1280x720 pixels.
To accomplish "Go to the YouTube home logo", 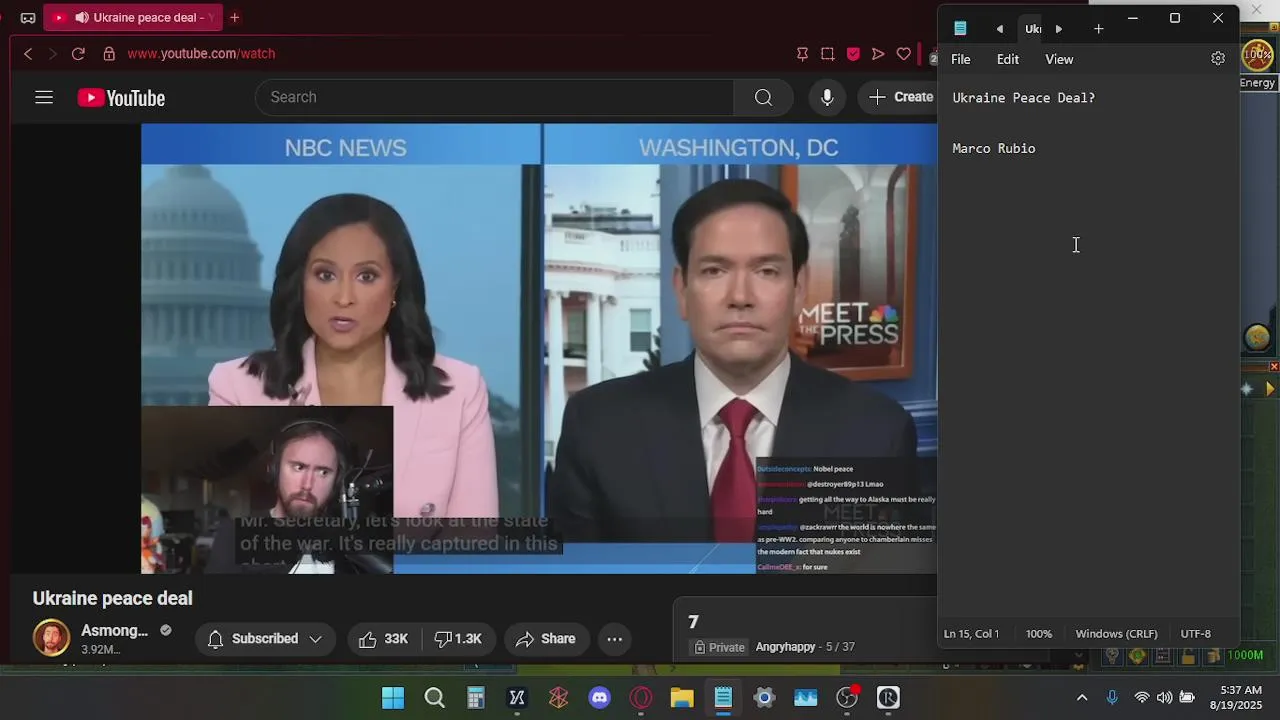I will click(x=121, y=98).
